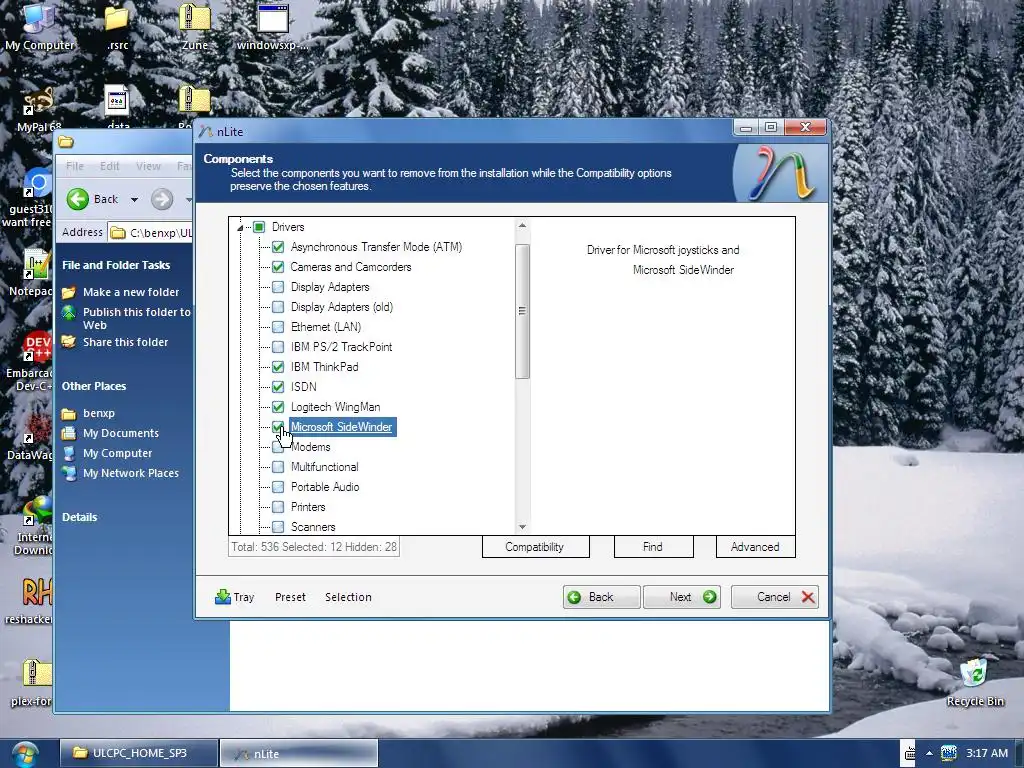Open Internet Download desktop shortcut
This screenshot has width=1024, height=768.
(34, 526)
